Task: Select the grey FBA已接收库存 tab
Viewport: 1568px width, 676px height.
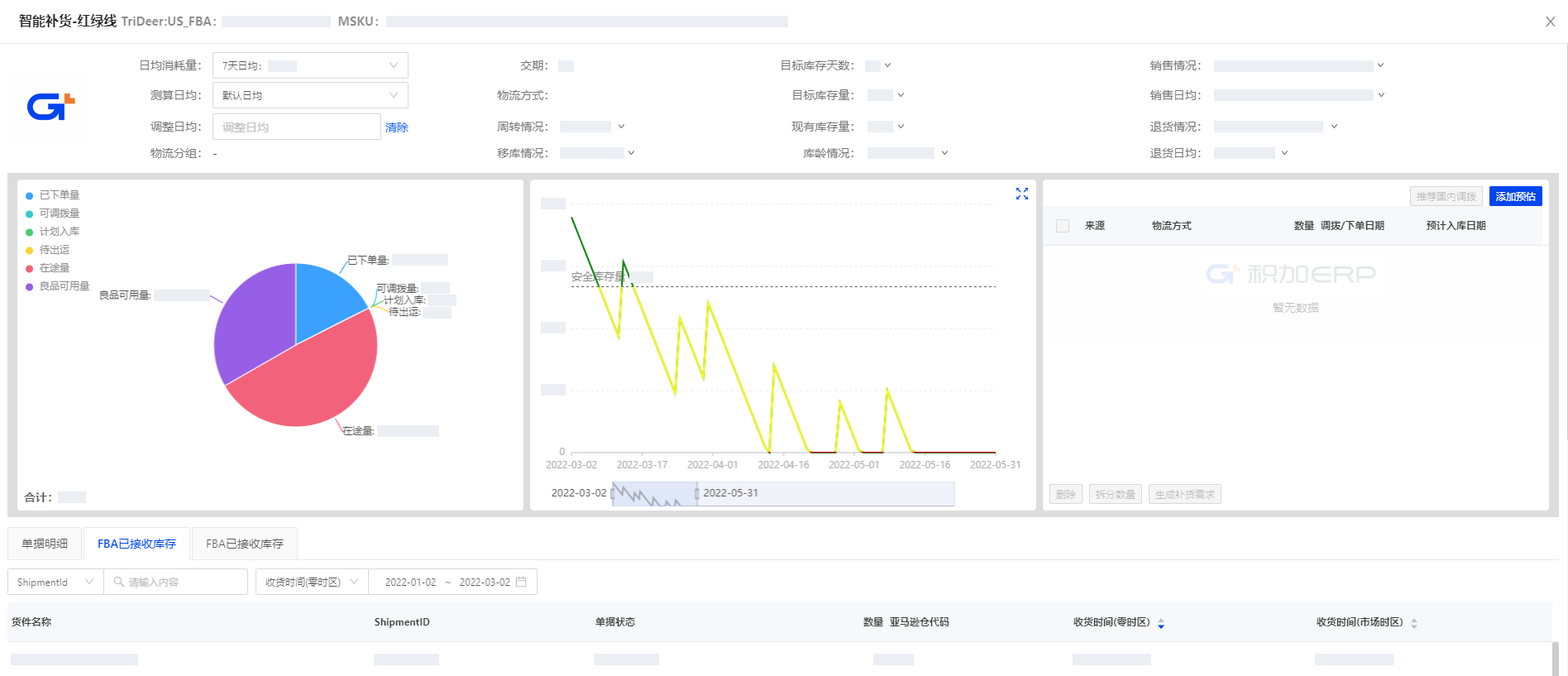Action: coord(245,544)
